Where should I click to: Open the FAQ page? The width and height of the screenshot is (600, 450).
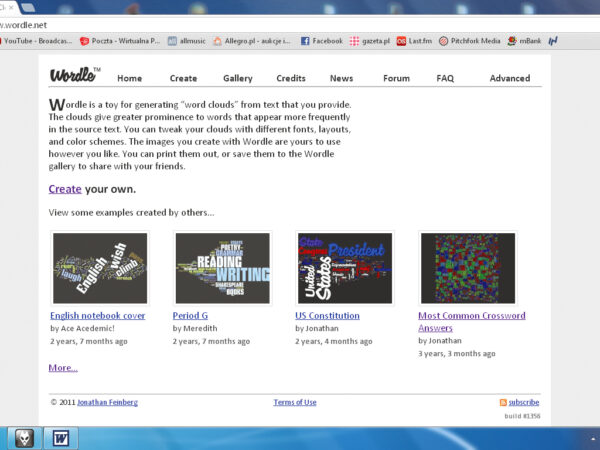[445, 78]
